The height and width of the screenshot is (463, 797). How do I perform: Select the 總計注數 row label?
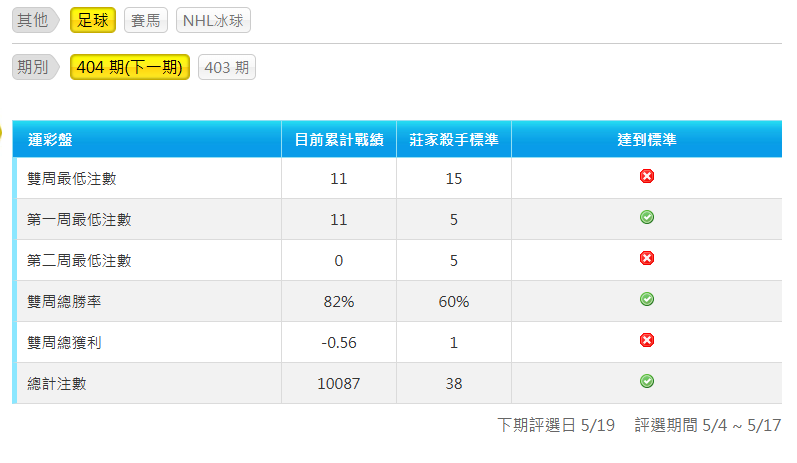pos(56,384)
